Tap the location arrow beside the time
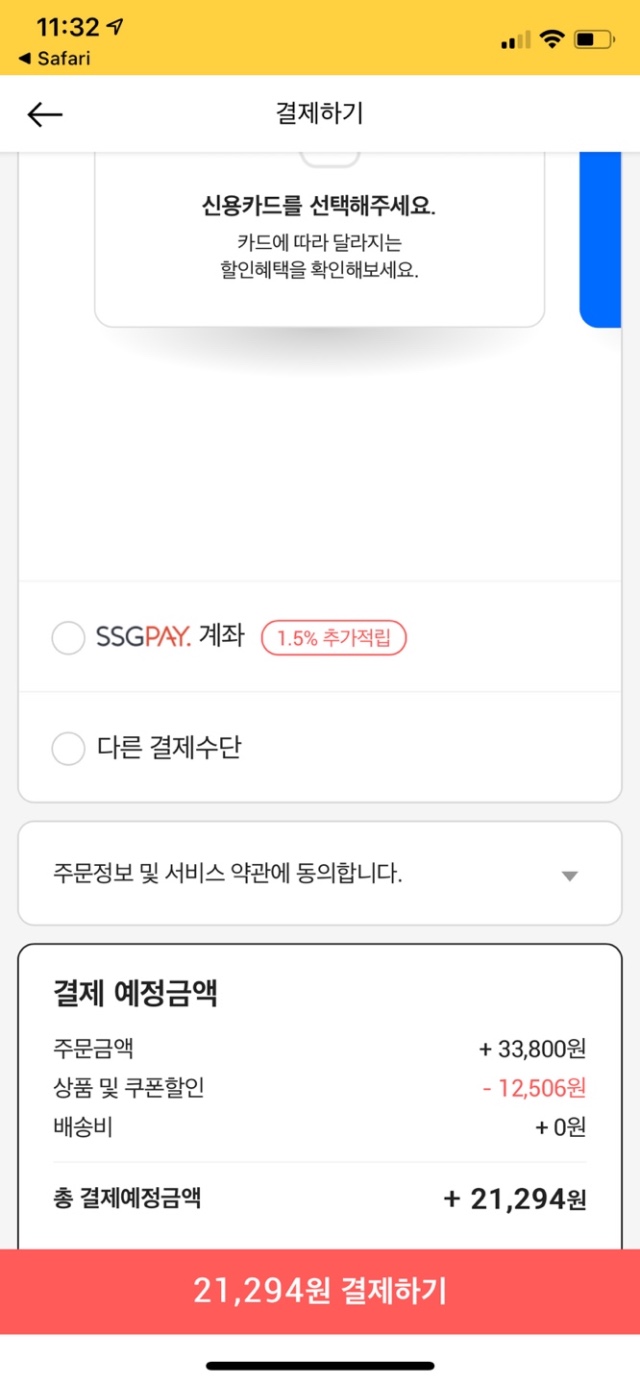Image resolution: width=640 pixels, height=1384 pixels. tap(115, 27)
